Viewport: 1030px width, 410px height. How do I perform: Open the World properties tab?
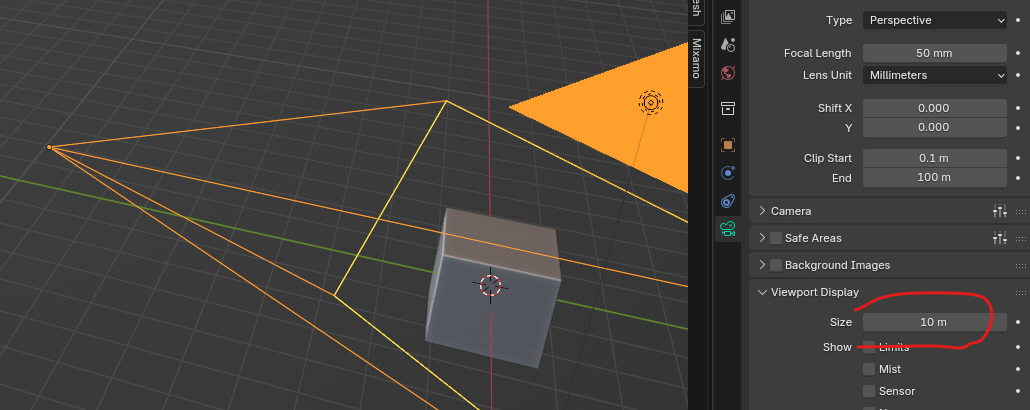[x=728, y=73]
